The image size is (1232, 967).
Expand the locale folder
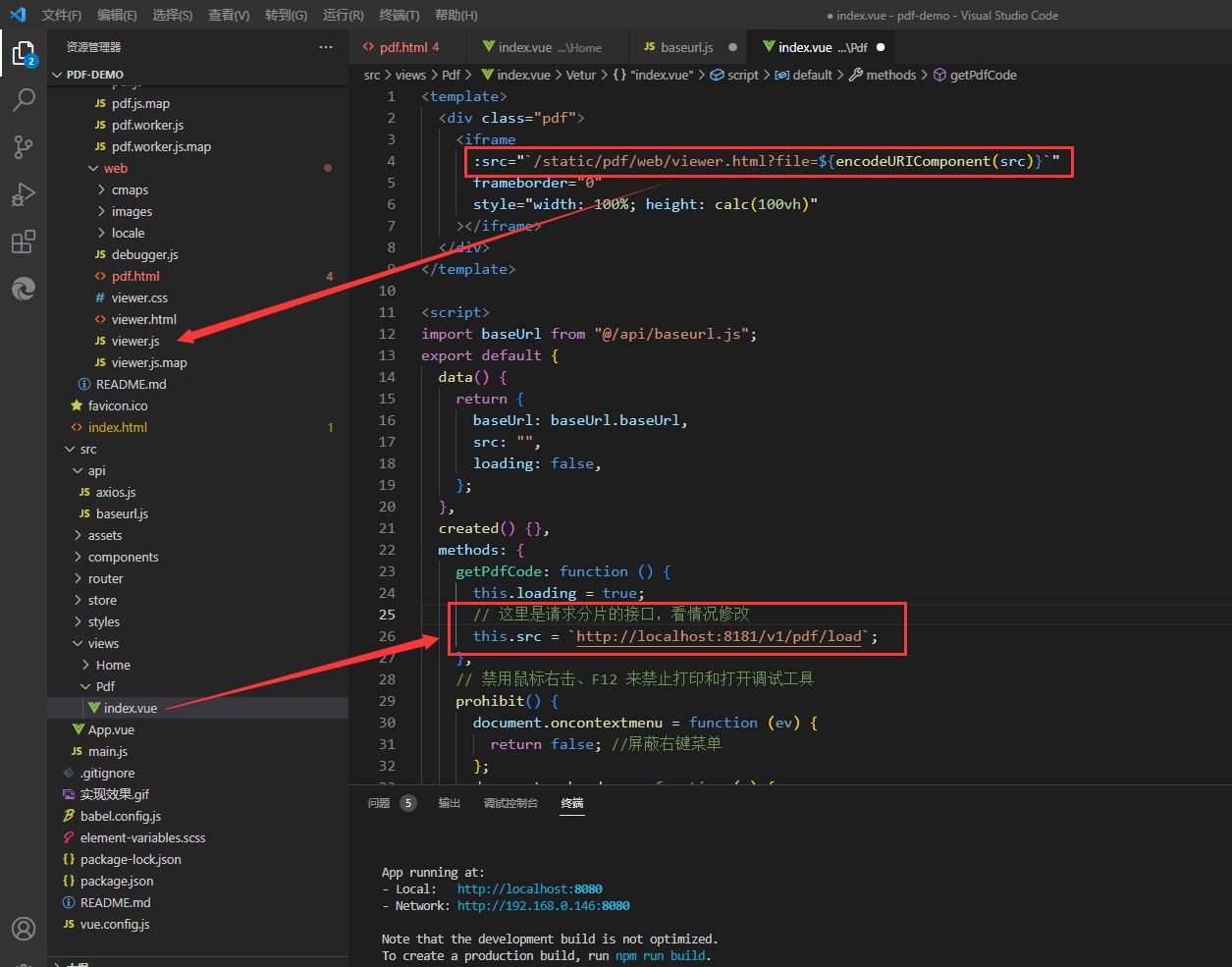pos(197,233)
